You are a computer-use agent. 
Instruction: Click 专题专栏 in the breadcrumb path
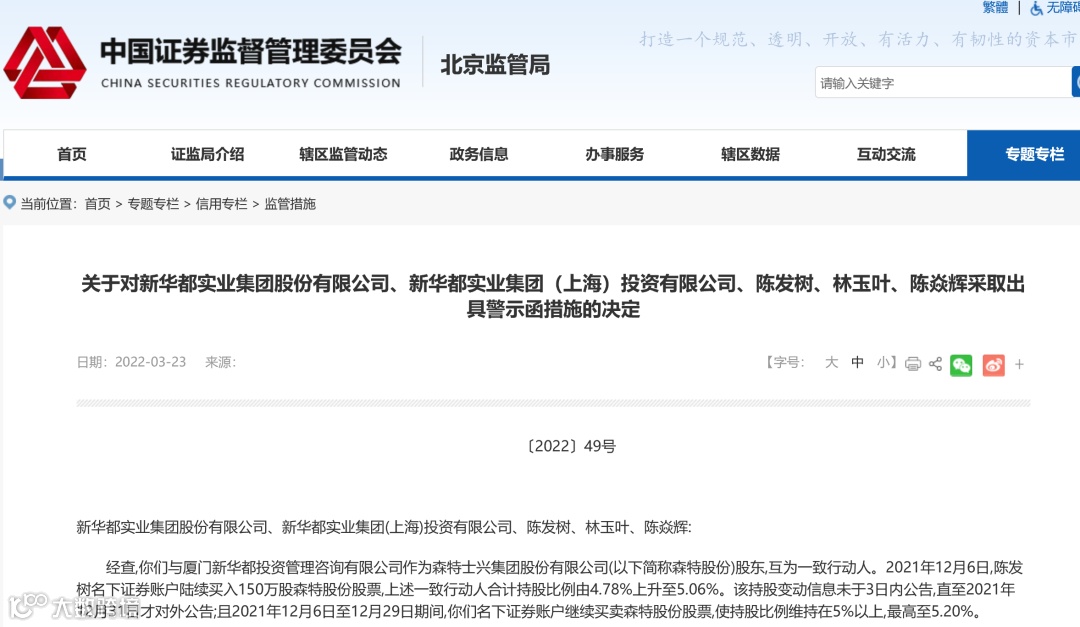click(153, 203)
